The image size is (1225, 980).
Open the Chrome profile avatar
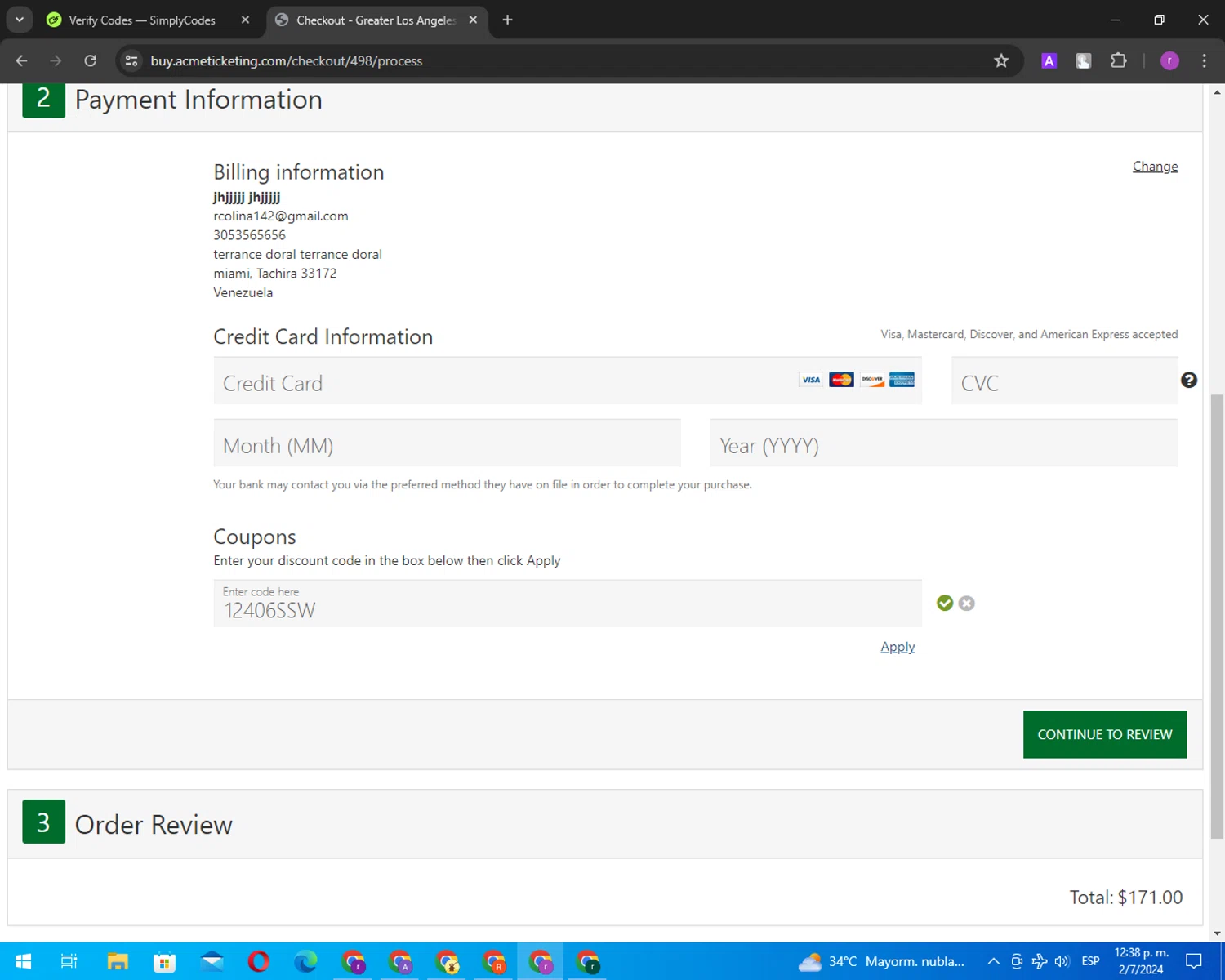point(1169,60)
